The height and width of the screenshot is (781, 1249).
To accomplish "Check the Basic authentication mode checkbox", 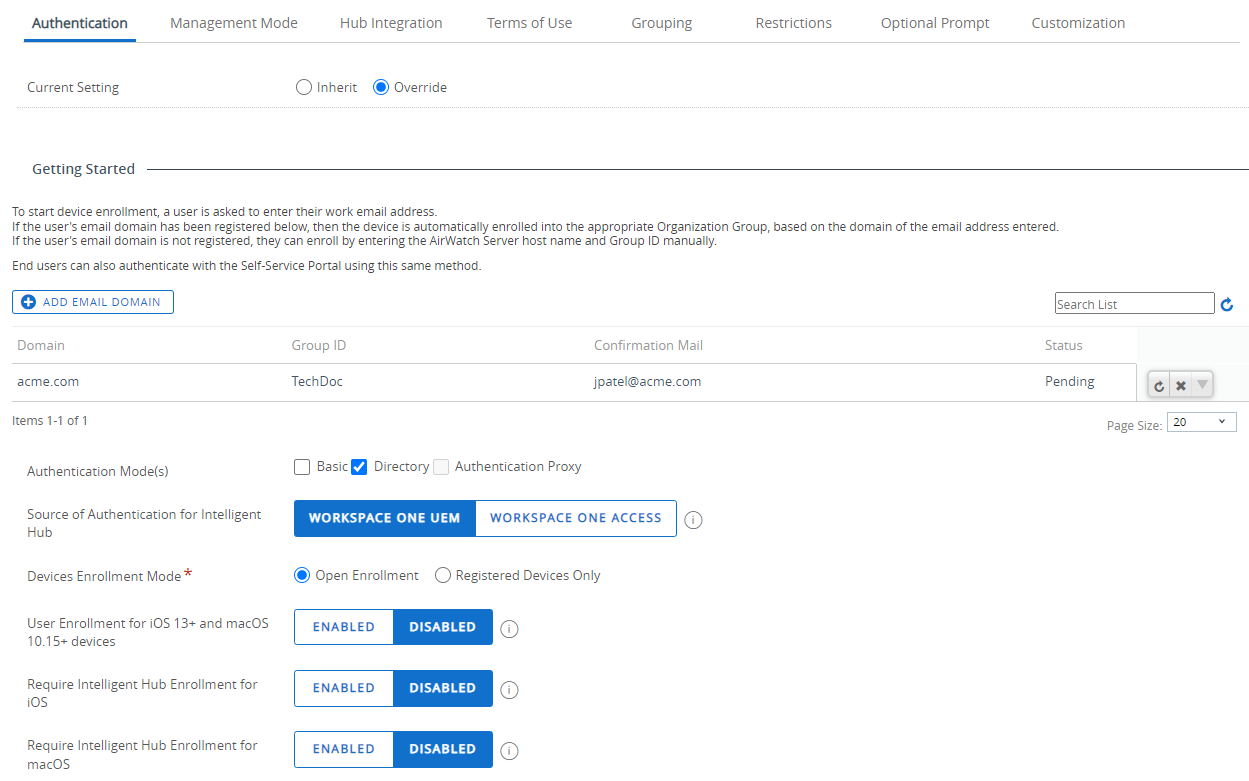I will pyautogui.click(x=302, y=467).
